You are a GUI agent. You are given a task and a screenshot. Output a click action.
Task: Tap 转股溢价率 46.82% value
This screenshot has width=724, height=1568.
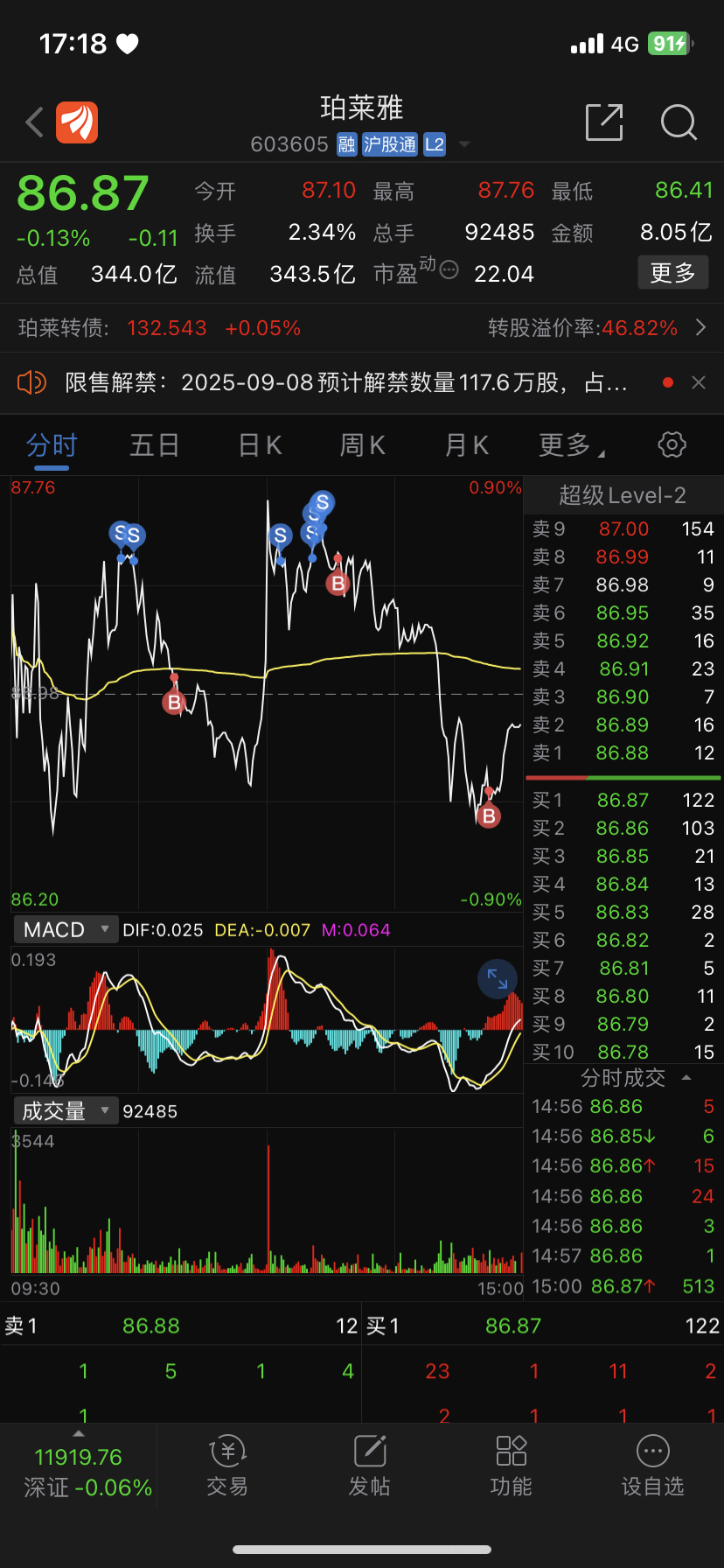(640, 328)
